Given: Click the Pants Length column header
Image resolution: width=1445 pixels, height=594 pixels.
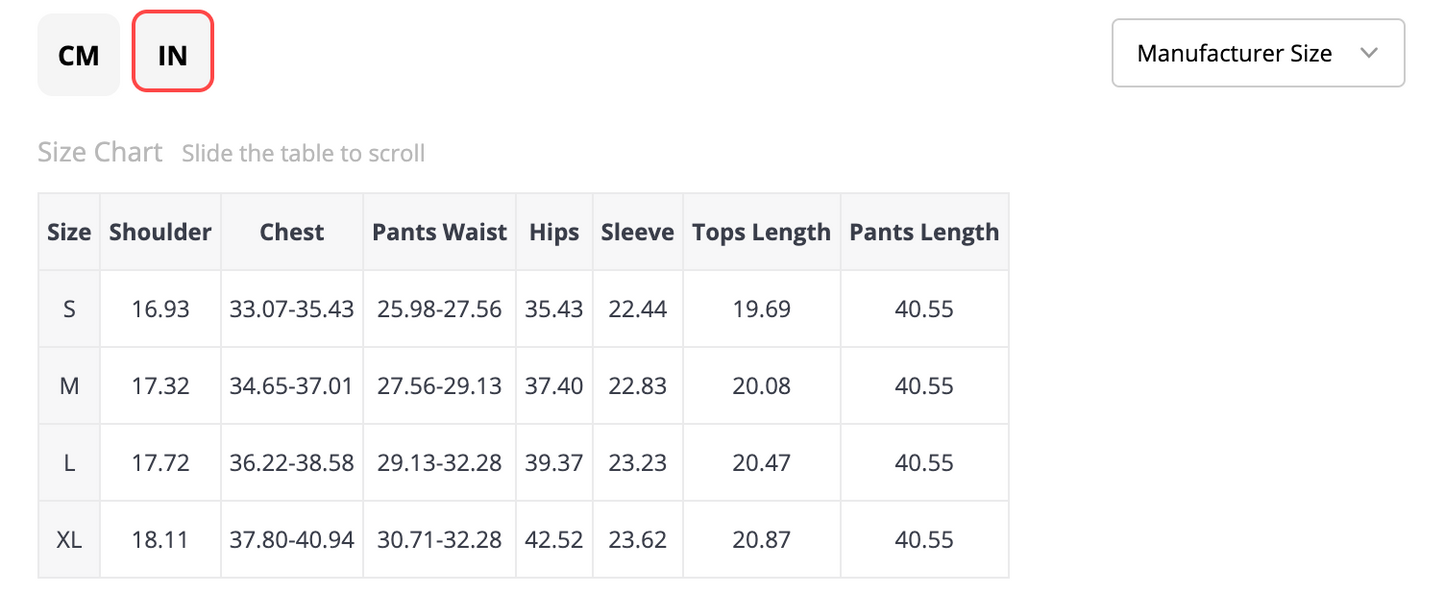Looking at the screenshot, I should [924, 232].
